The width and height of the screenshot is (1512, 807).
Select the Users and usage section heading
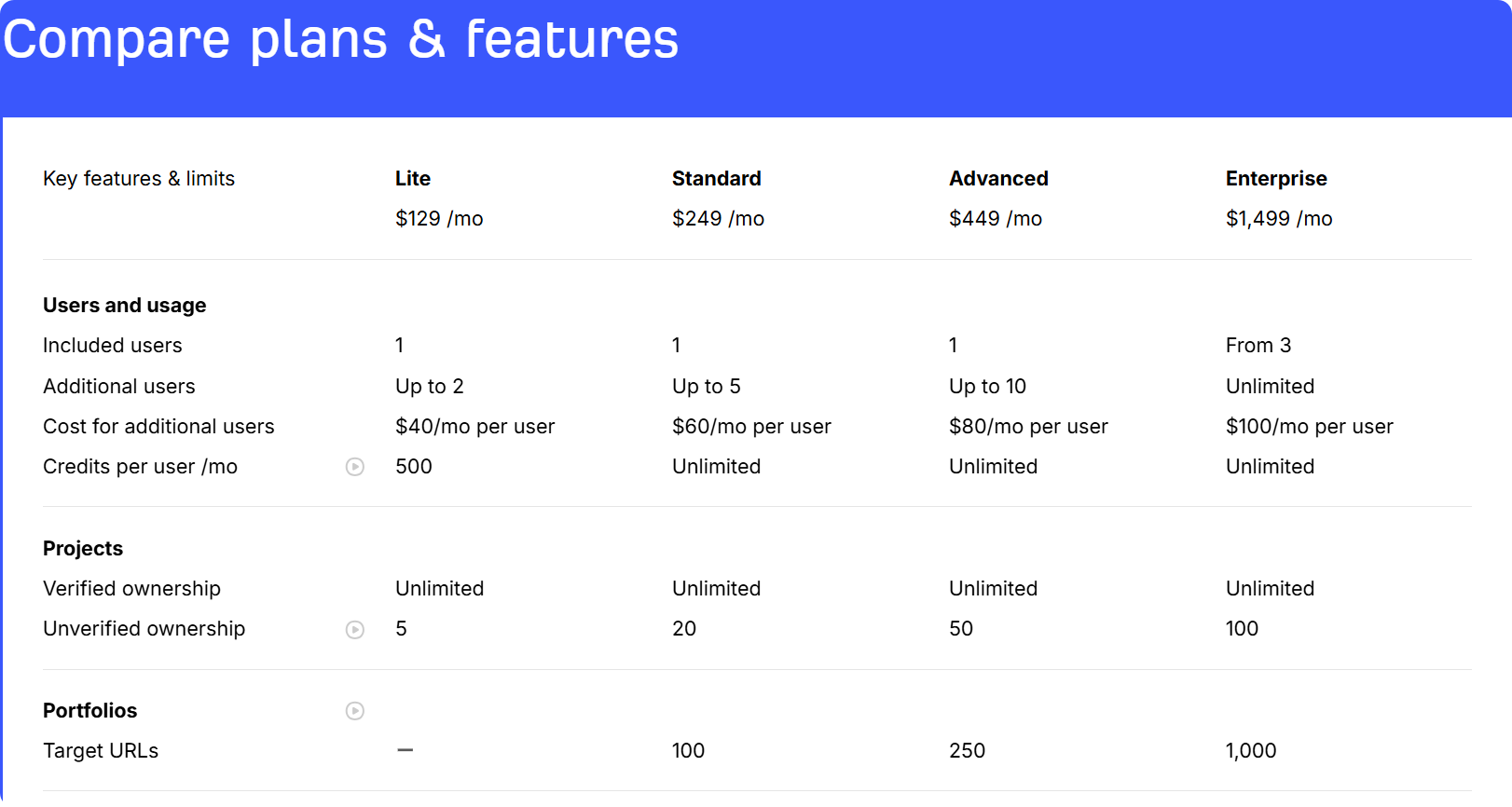(x=124, y=305)
